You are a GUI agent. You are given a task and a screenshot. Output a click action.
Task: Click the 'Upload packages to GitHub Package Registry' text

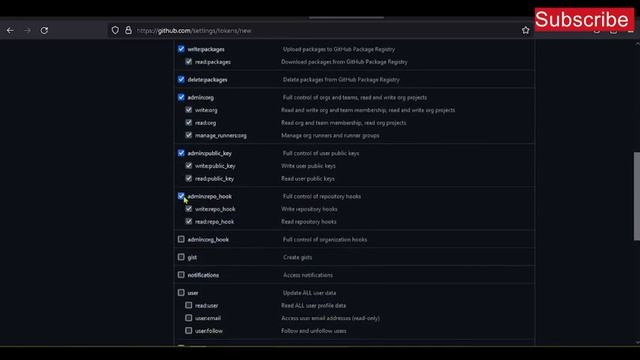pos(339,49)
